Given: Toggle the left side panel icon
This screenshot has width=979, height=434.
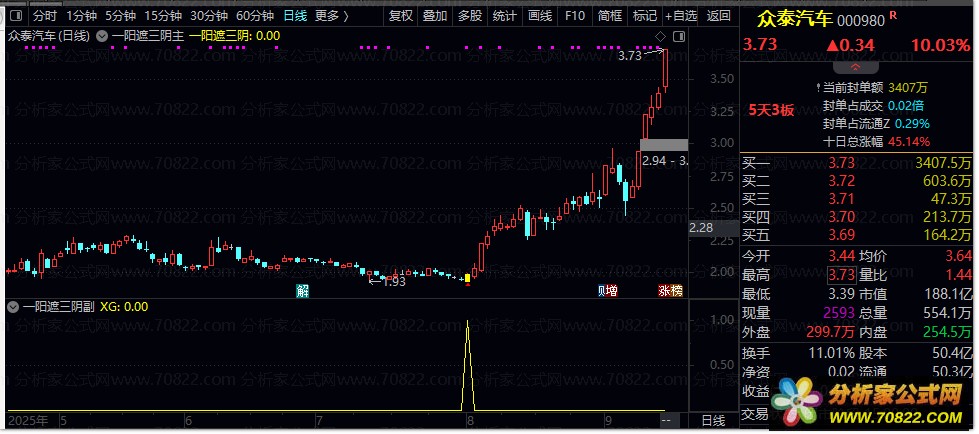Looking at the screenshot, I should (17, 16).
